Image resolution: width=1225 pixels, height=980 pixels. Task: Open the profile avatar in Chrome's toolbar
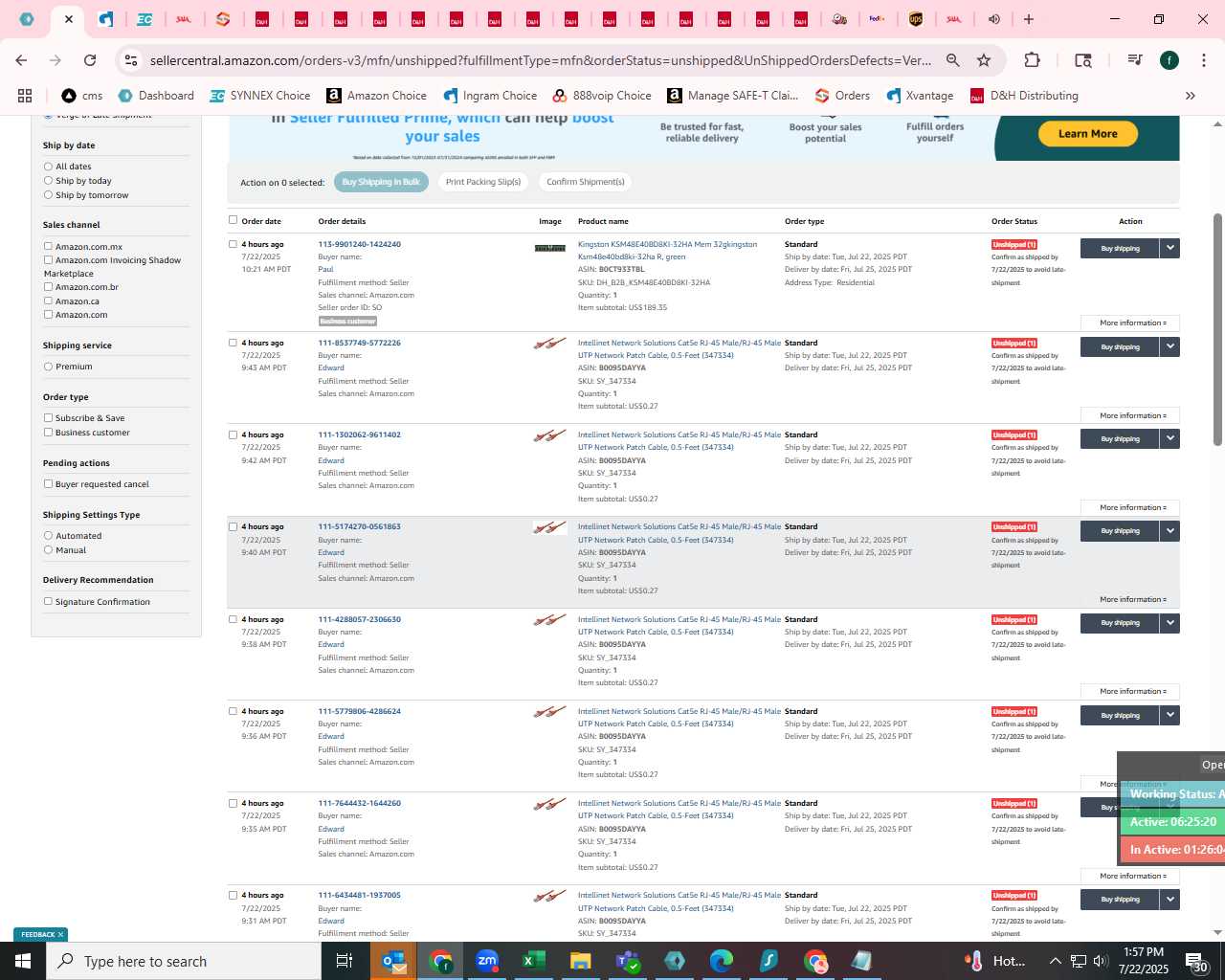click(1169, 60)
